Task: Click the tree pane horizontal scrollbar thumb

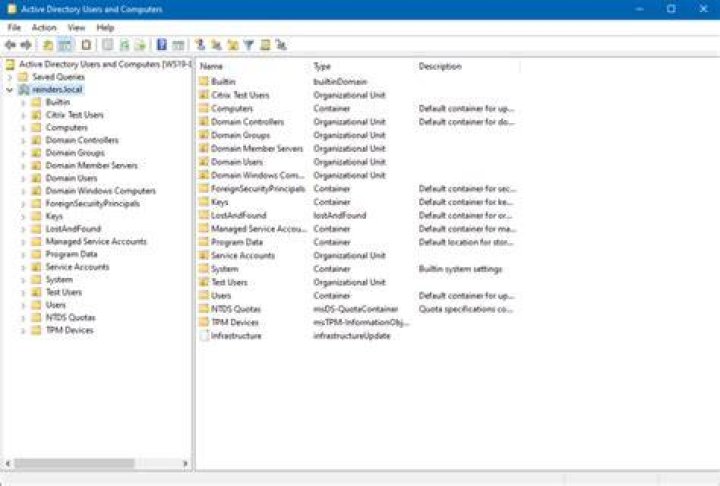Action: (74, 463)
